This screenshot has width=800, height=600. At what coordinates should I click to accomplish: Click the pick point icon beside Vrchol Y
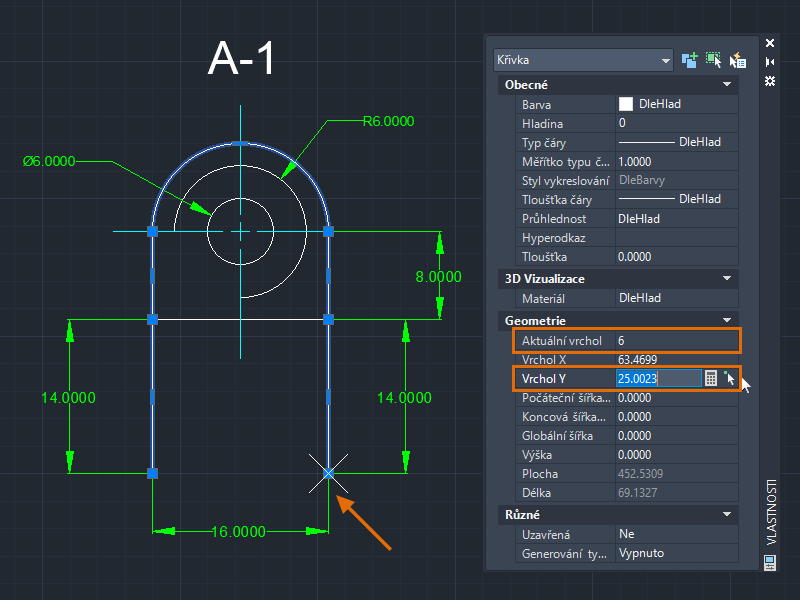[x=730, y=378]
